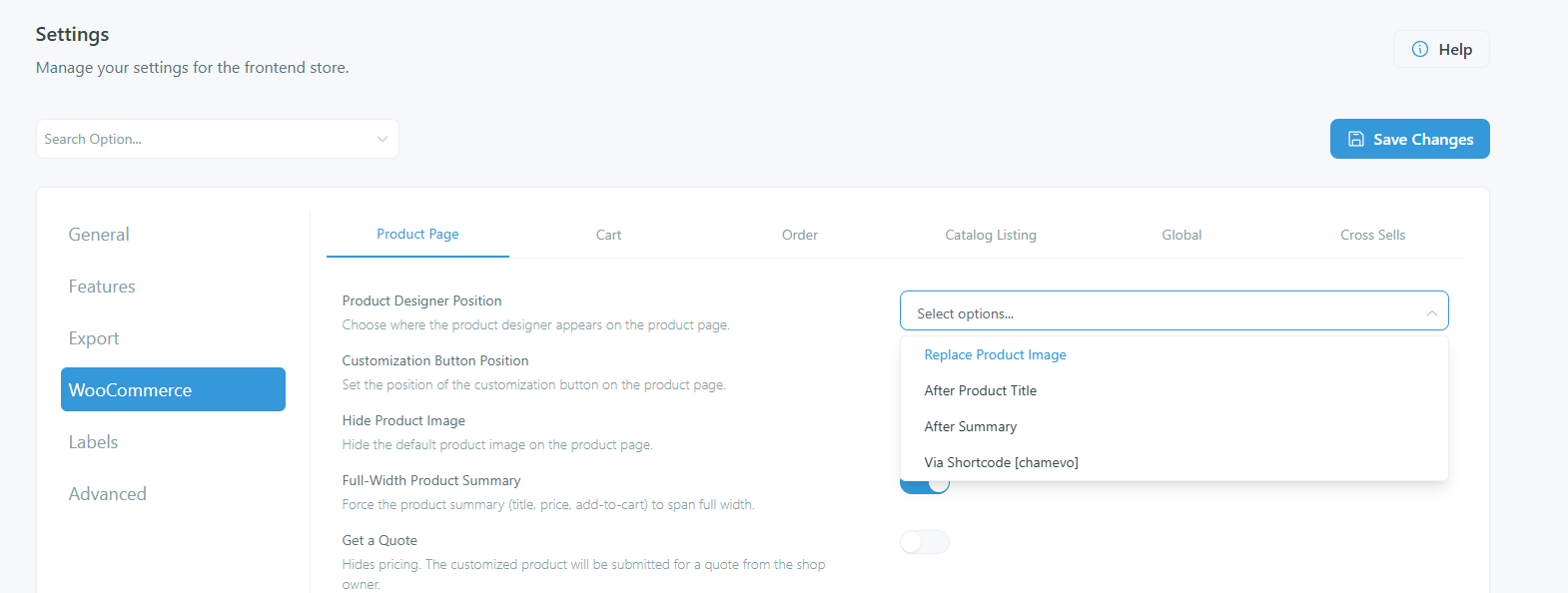Click the Hide Product Image label
The height and width of the screenshot is (593, 1568).
[403, 420]
